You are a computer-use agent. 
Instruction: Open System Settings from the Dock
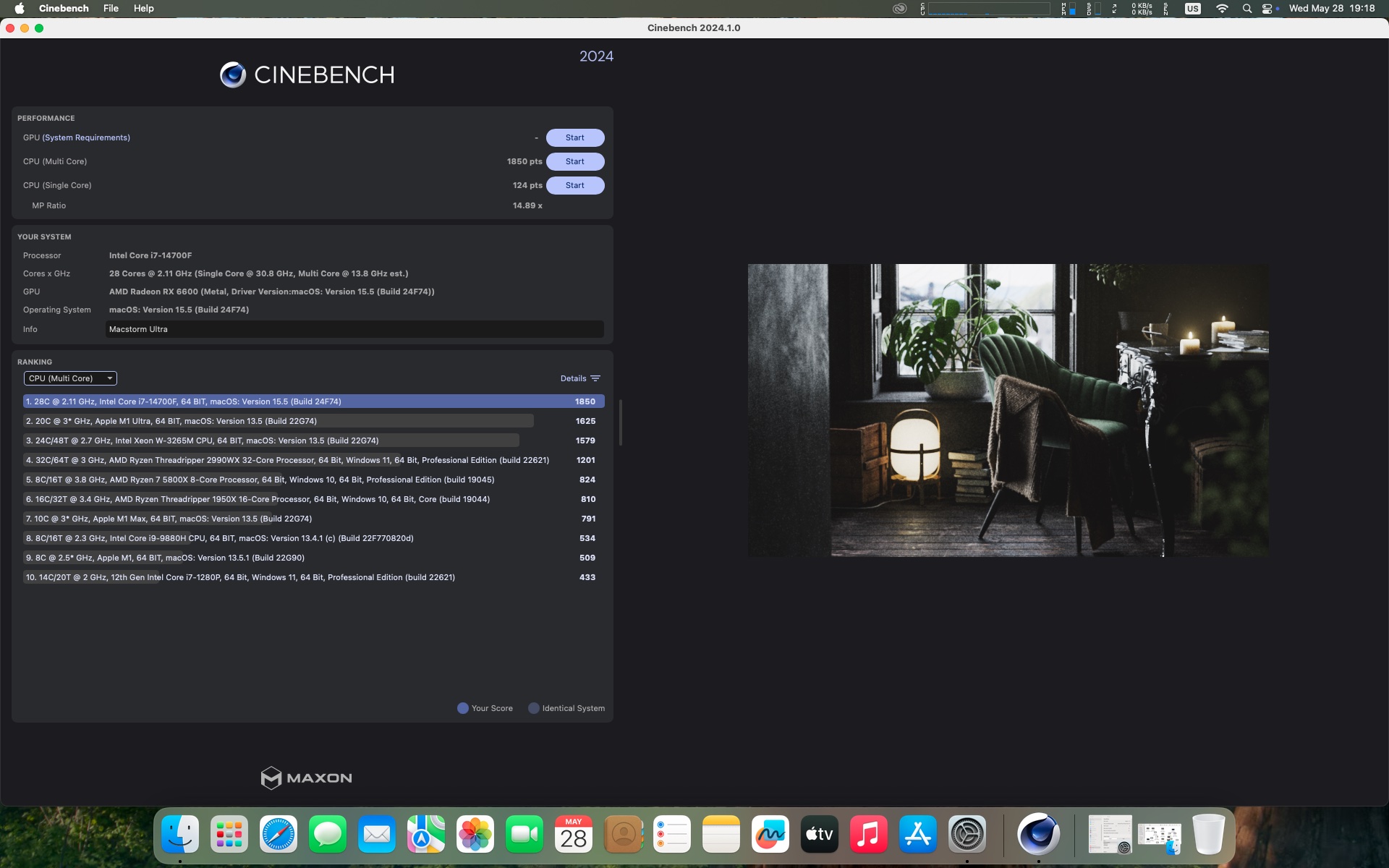(967, 834)
